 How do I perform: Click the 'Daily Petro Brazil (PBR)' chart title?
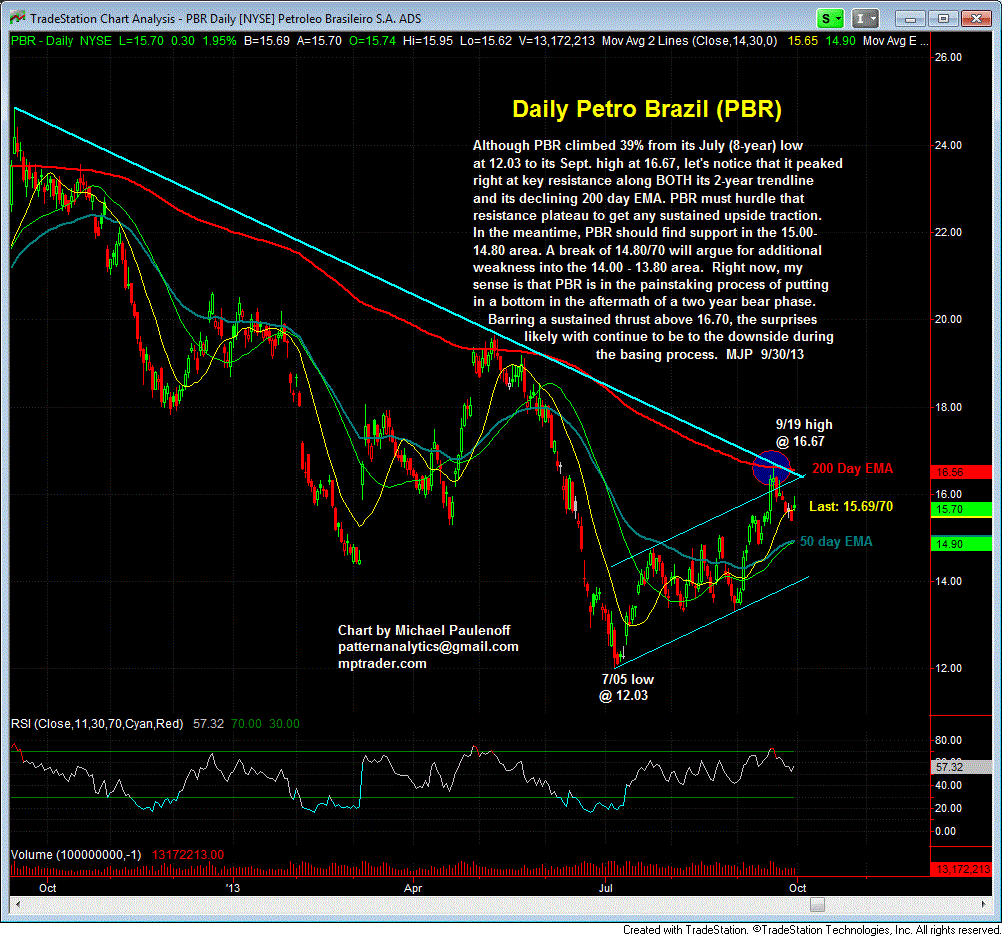pyautogui.click(x=647, y=109)
